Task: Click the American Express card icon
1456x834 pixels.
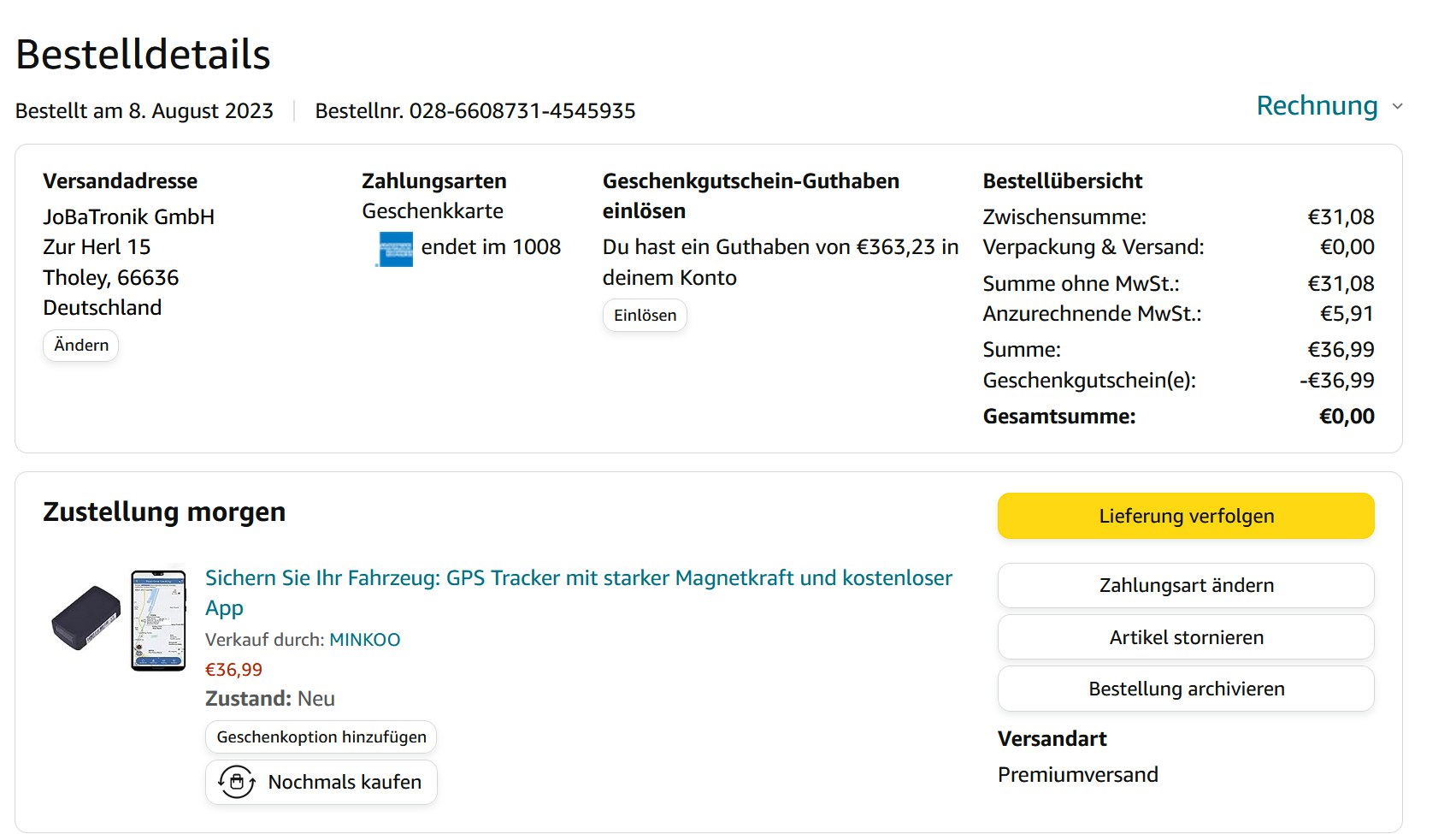Action: pyautogui.click(x=395, y=249)
